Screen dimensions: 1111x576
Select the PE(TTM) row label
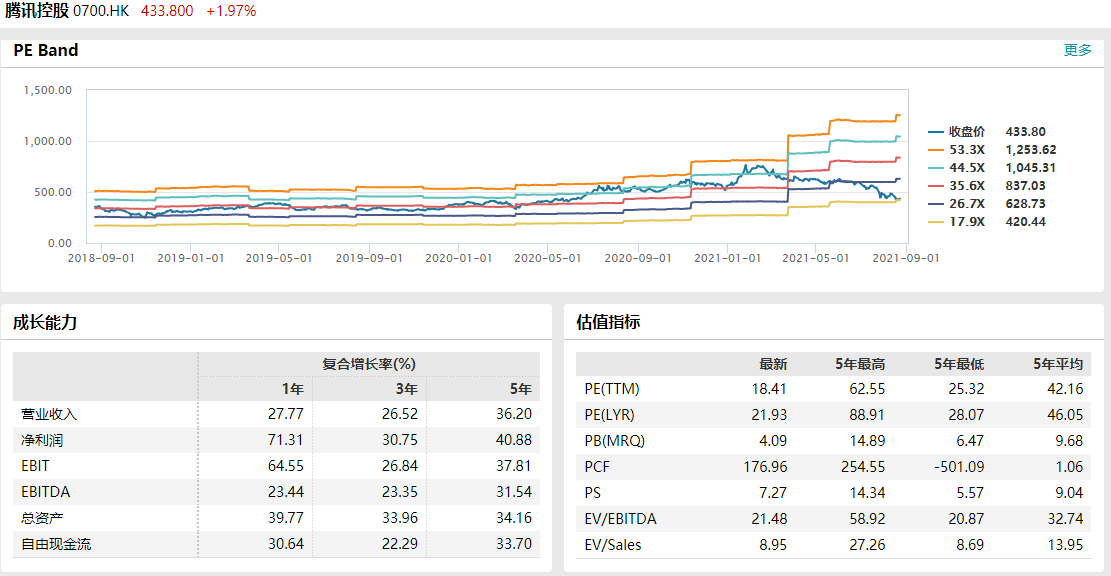(612, 389)
